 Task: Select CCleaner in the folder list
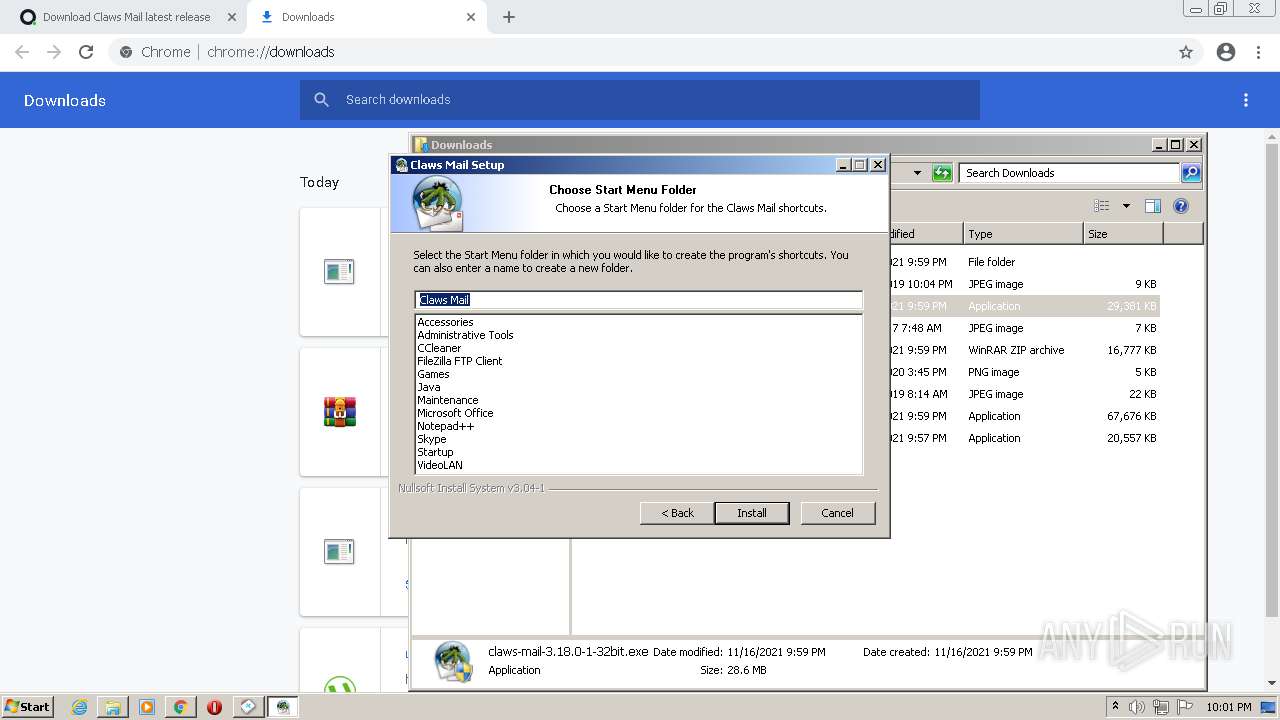pos(439,348)
